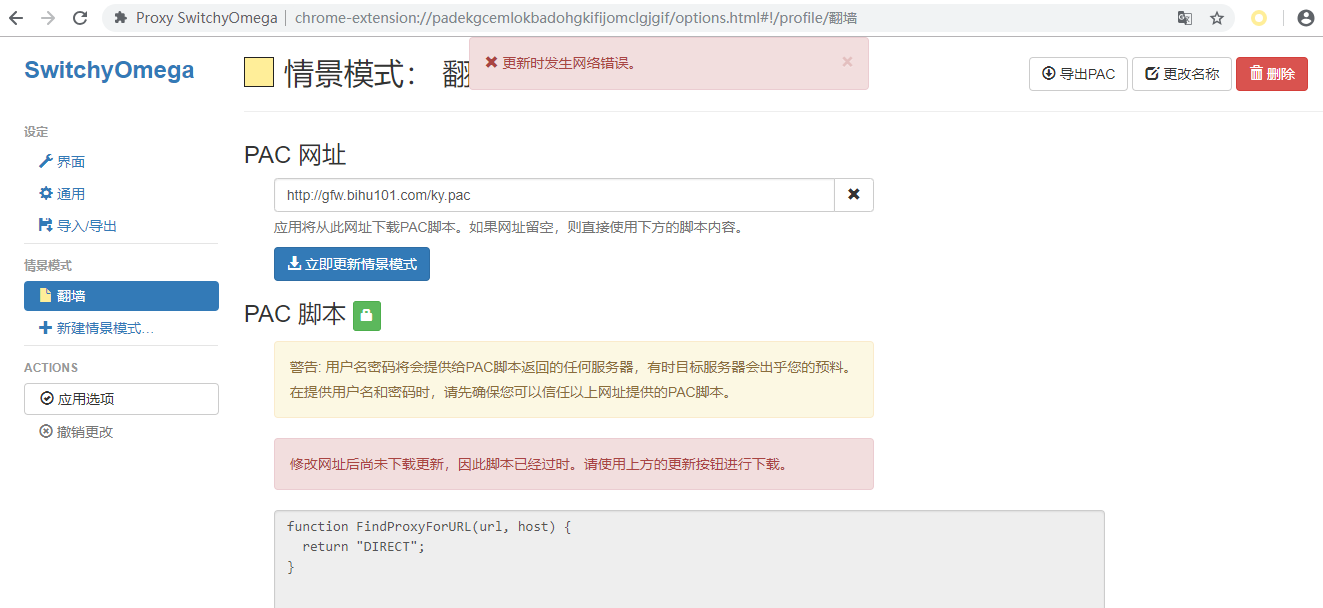This screenshot has height=608, width=1323.
Task: Click 应用选项 to apply changes
Action: pos(121,398)
